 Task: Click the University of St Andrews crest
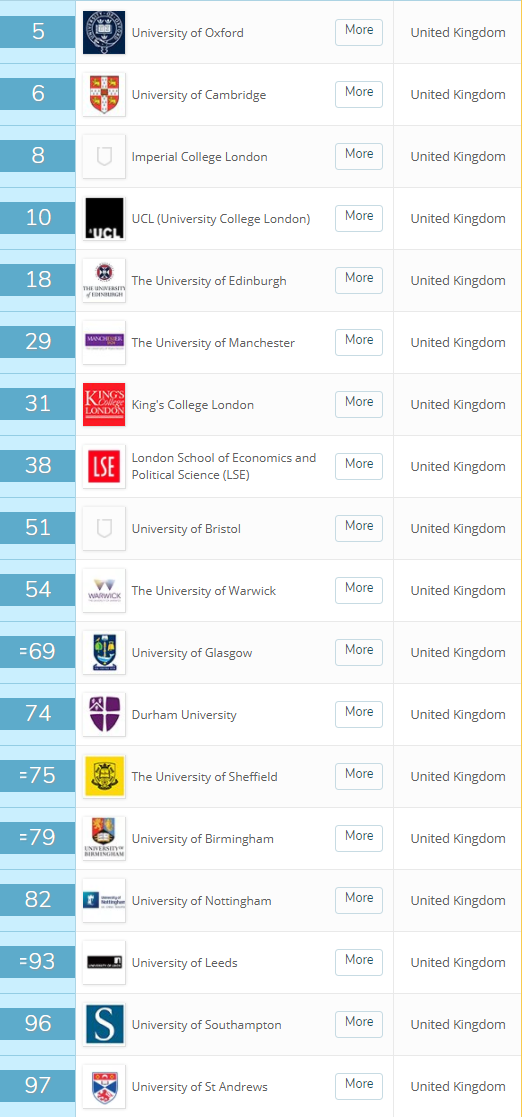104,1086
